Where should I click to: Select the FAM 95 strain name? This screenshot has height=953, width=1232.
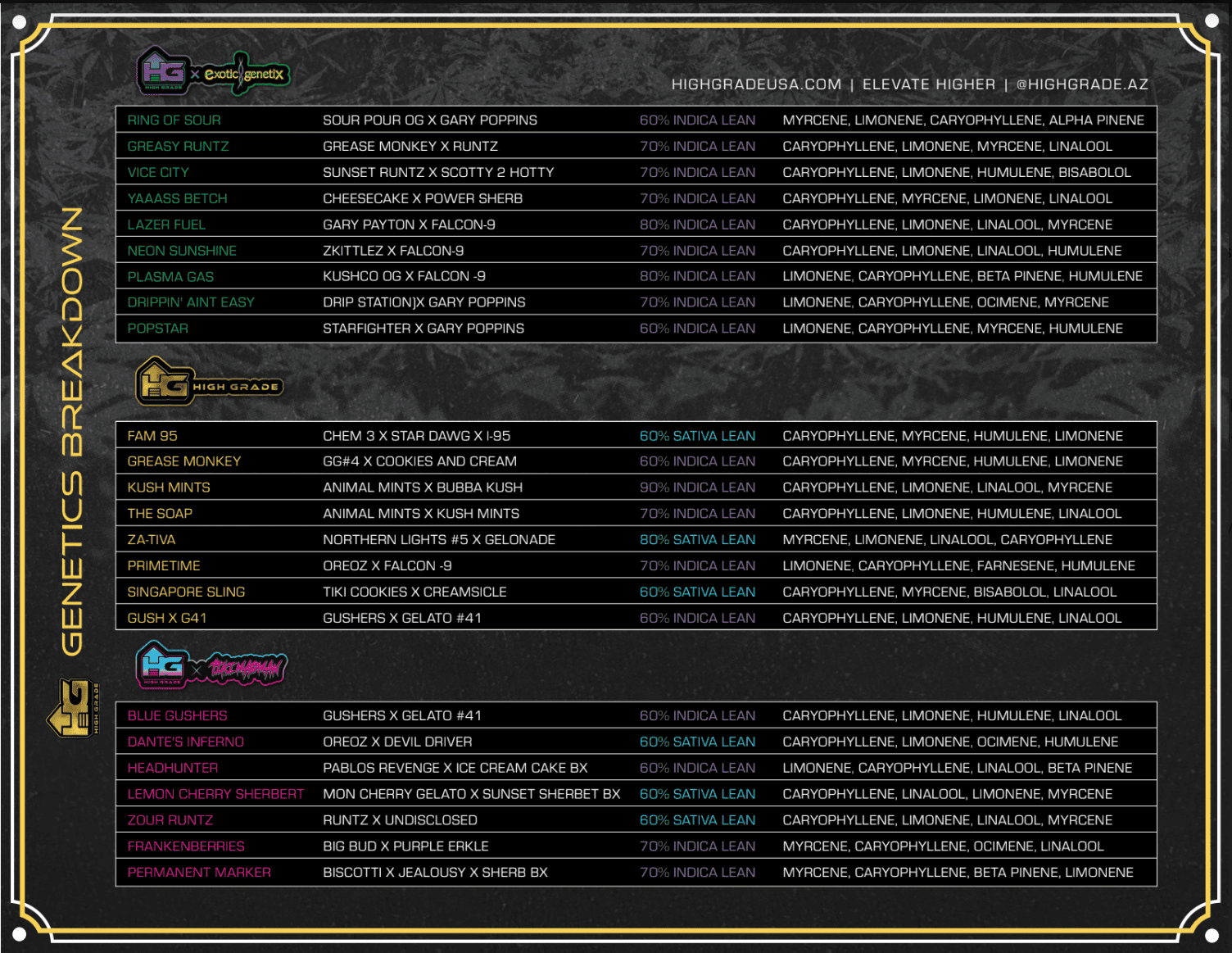(152, 436)
